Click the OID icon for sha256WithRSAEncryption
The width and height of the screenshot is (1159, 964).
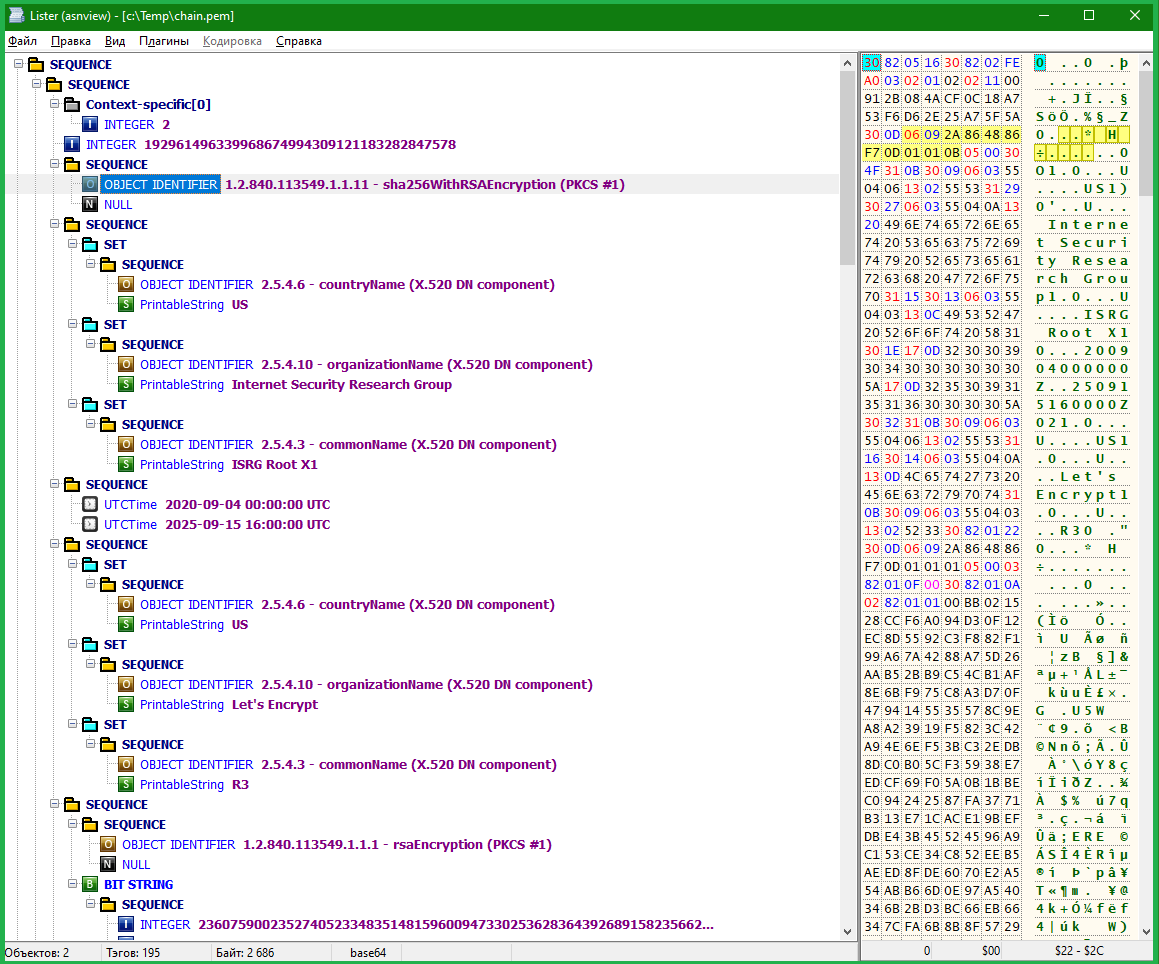click(x=90, y=185)
